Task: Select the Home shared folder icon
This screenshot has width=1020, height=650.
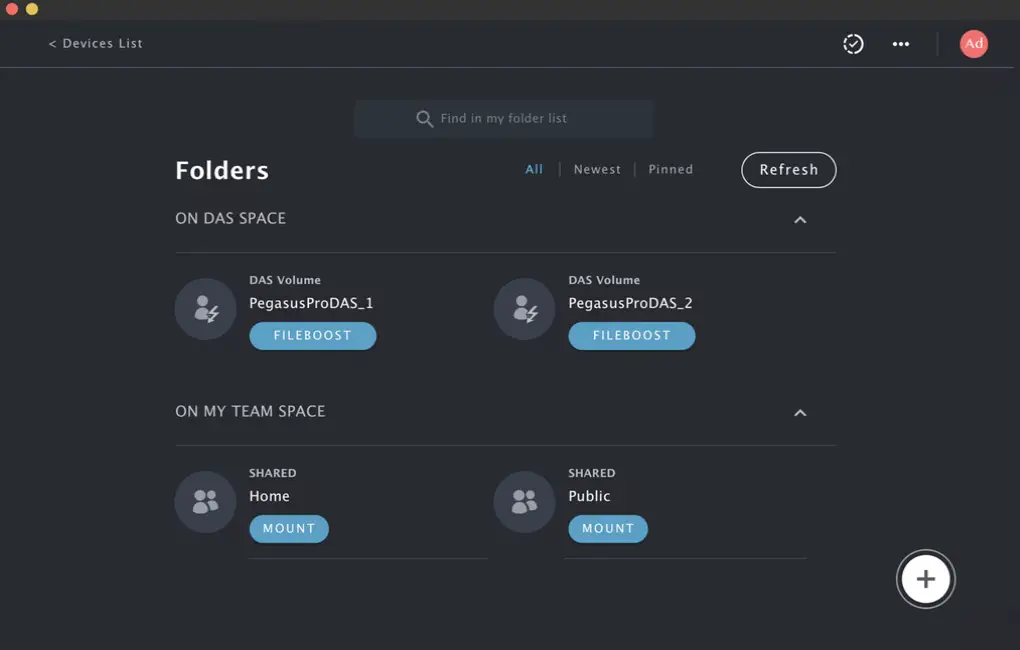Action: (205, 502)
